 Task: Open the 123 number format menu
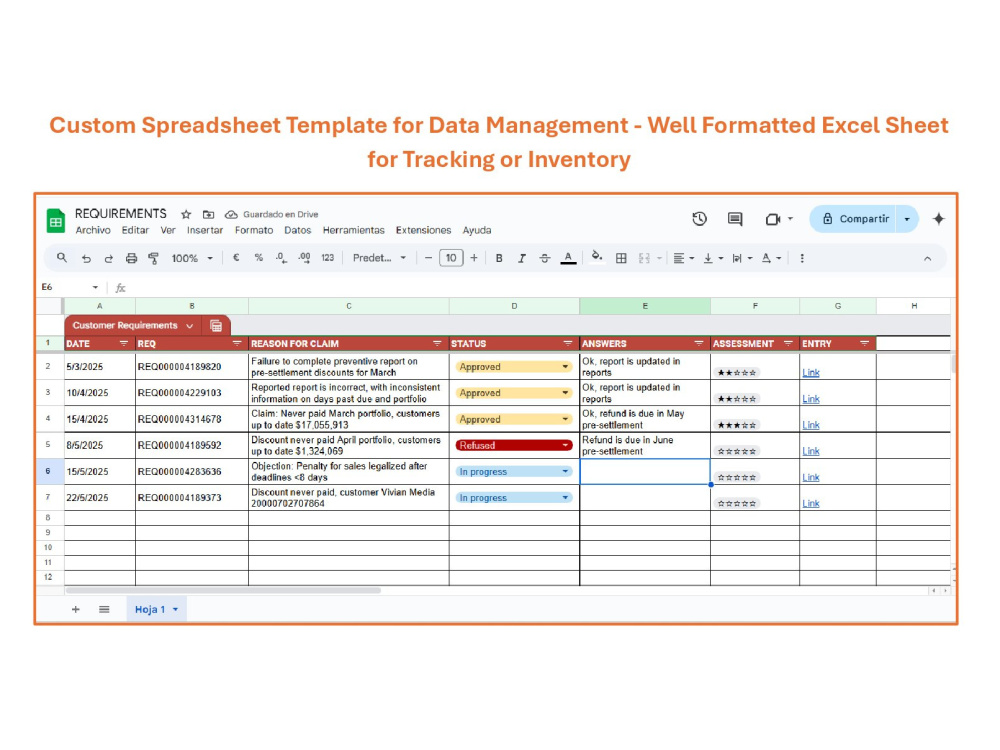(x=328, y=258)
